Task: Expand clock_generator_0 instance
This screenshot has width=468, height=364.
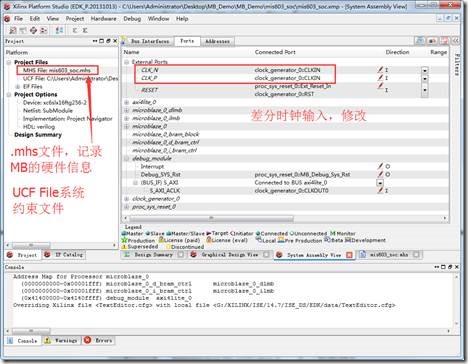Action: (x=127, y=199)
